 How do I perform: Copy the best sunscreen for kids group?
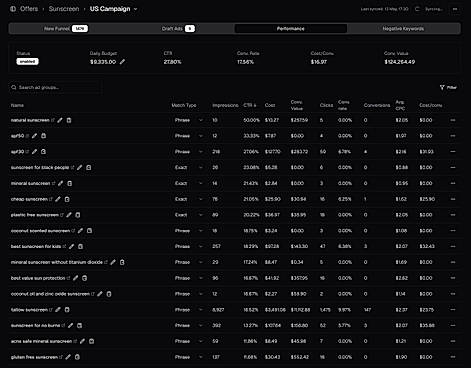click(x=80, y=246)
